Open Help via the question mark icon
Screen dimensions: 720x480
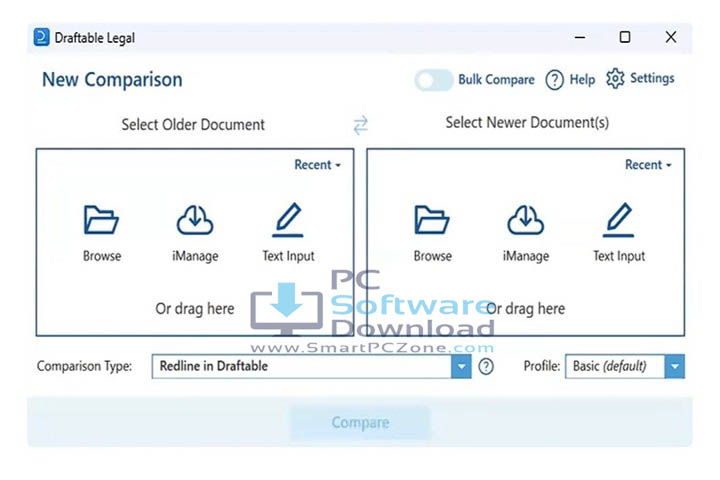(x=554, y=80)
